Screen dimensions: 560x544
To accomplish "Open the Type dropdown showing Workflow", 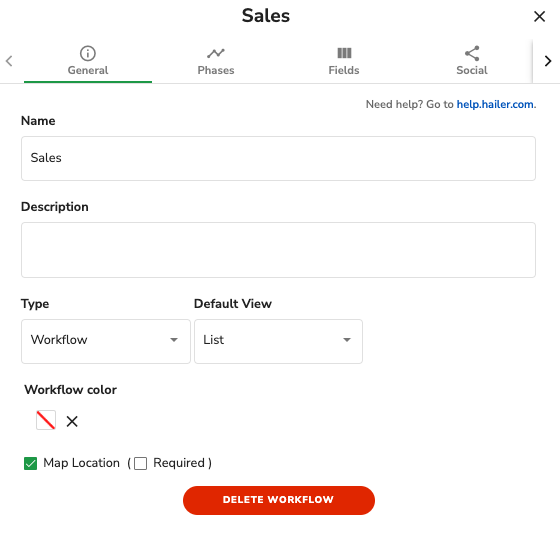I will tap(106, 341).
